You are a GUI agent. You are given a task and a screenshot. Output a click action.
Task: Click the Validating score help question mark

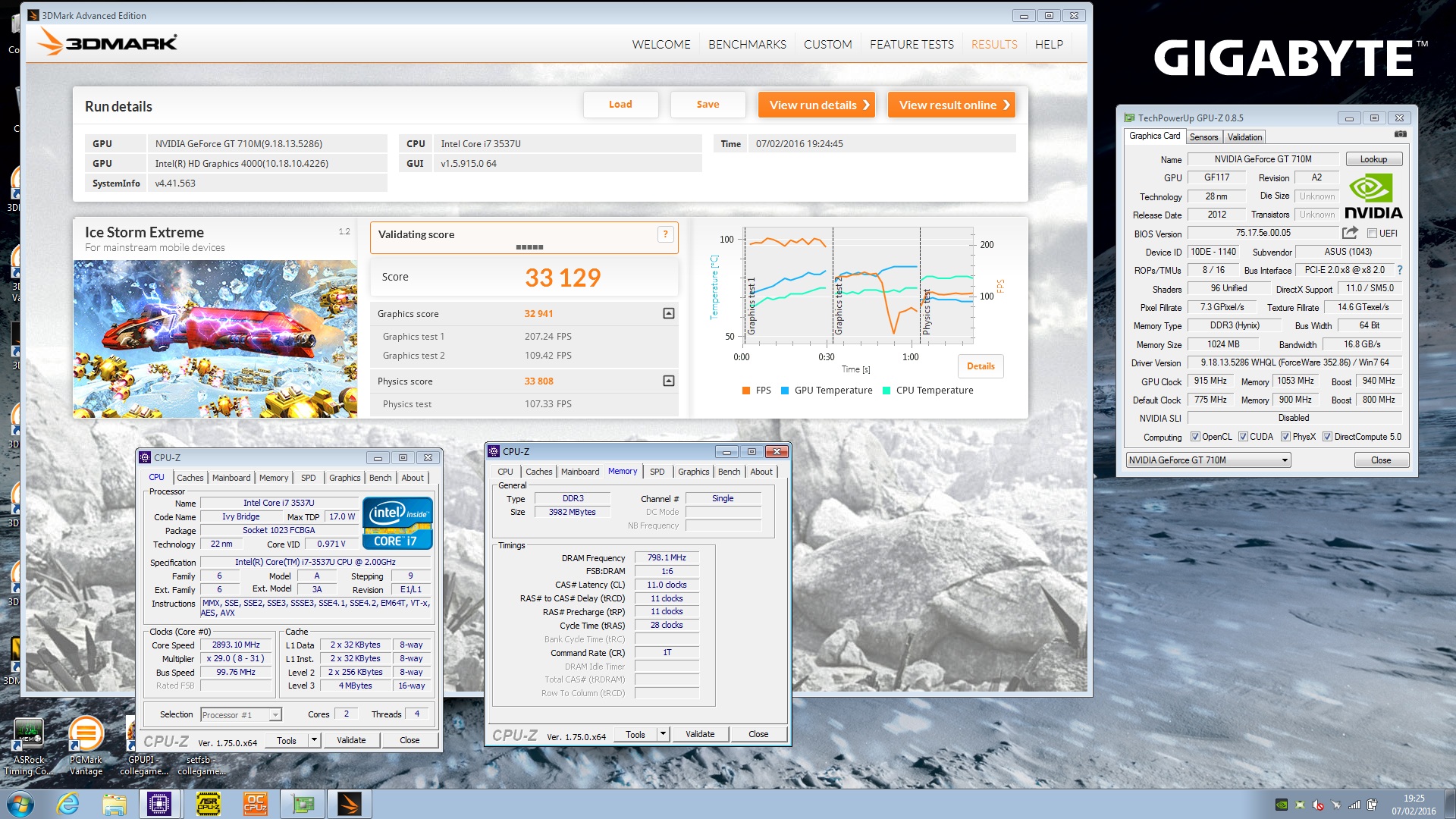pos(665,234)
